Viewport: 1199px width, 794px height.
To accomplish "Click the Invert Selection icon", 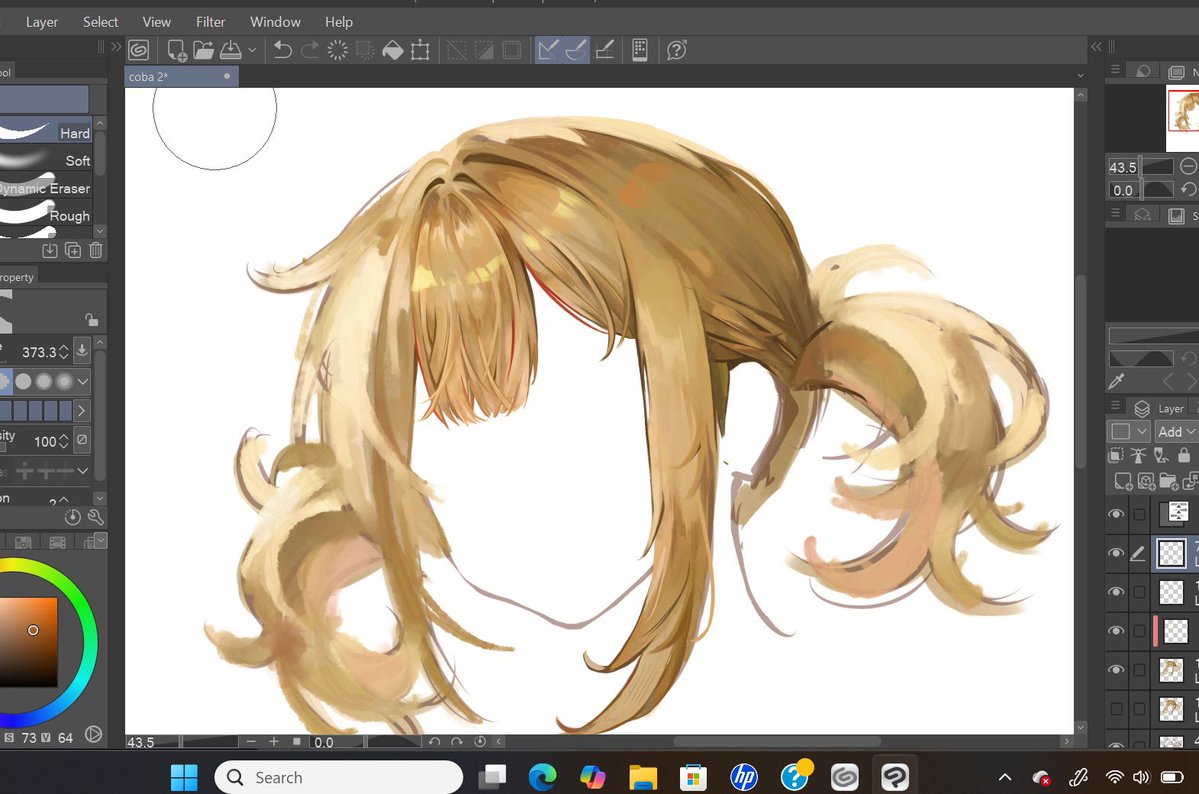I will [484, 50].
